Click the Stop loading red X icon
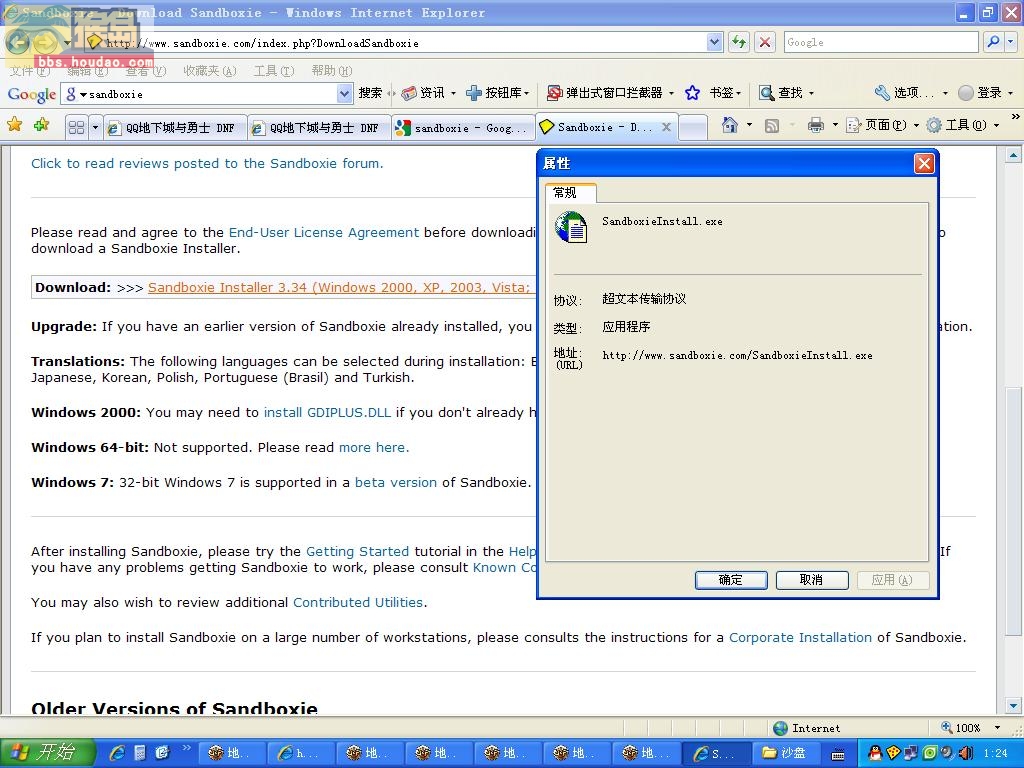Viewport: 1024px width, 768px height. click(x=765, y=42)
